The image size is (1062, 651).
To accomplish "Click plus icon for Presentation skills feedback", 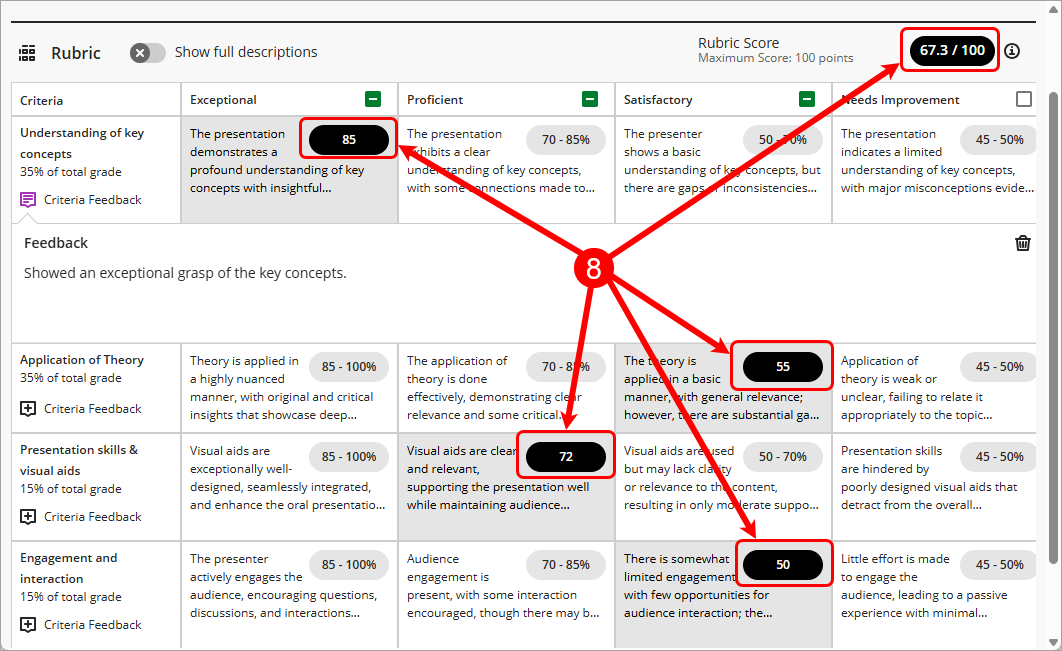I will (x=28, y=517).
